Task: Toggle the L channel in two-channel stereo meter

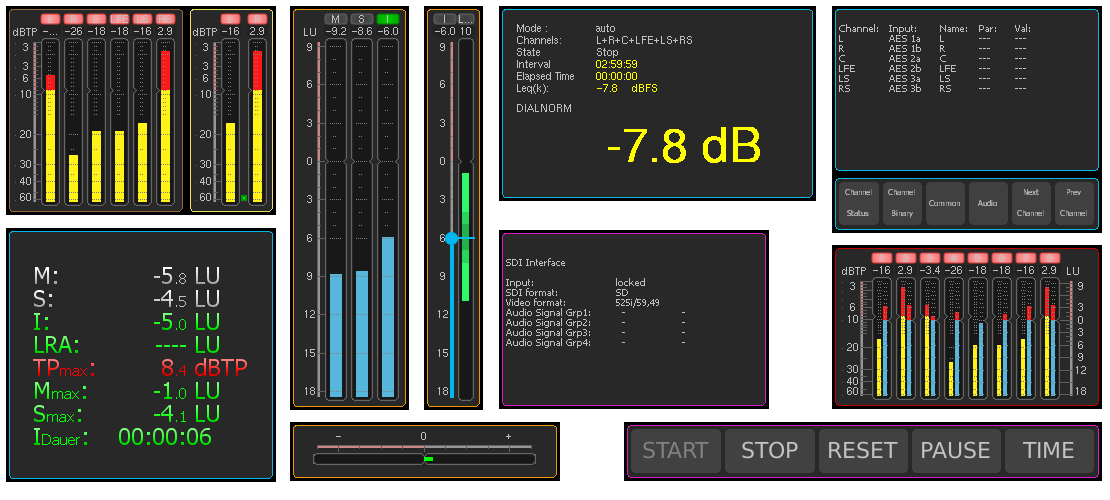Action: pyautogui.click(x=230, y=19)
